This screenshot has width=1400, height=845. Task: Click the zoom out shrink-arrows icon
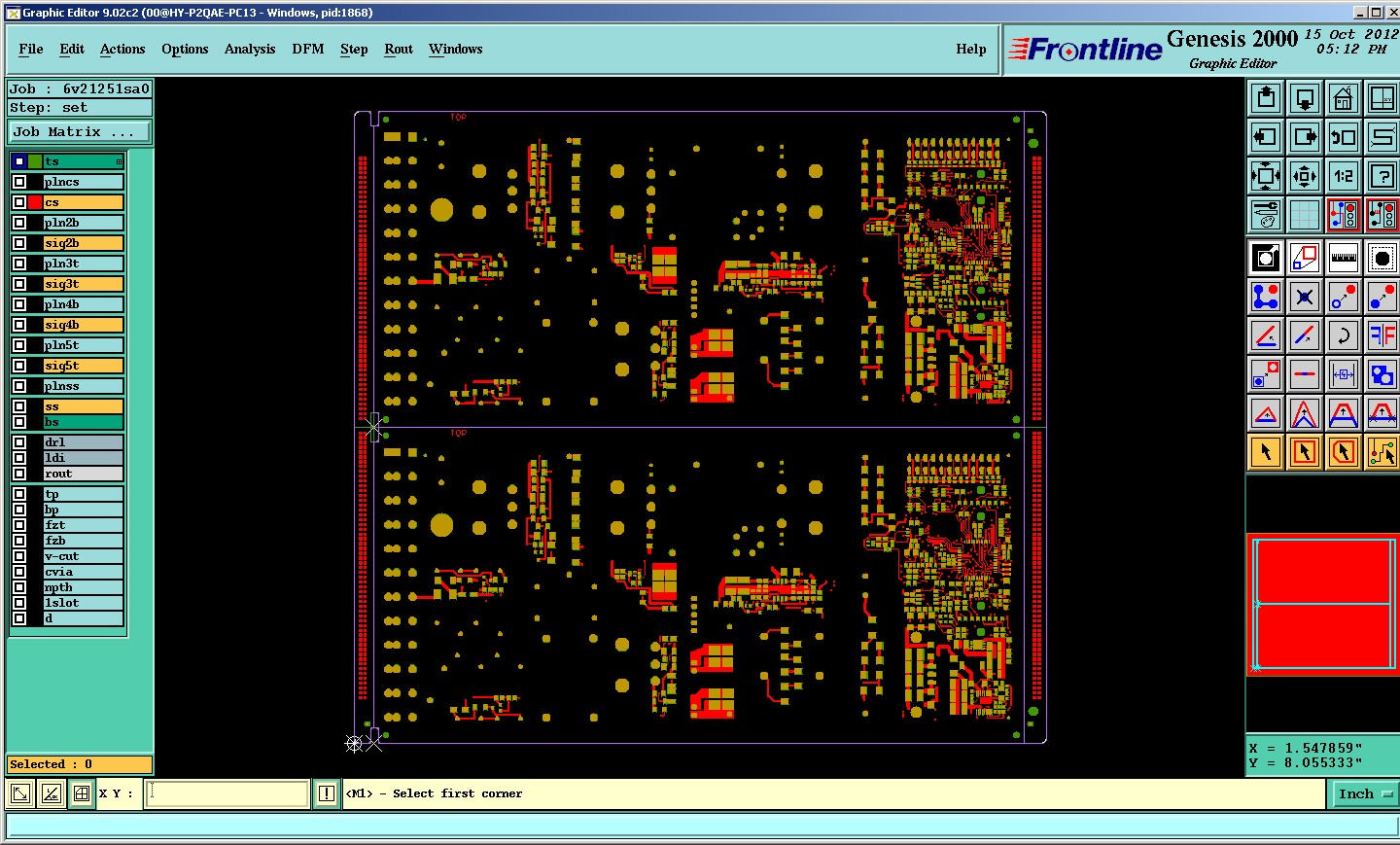tap(1305, 176)
